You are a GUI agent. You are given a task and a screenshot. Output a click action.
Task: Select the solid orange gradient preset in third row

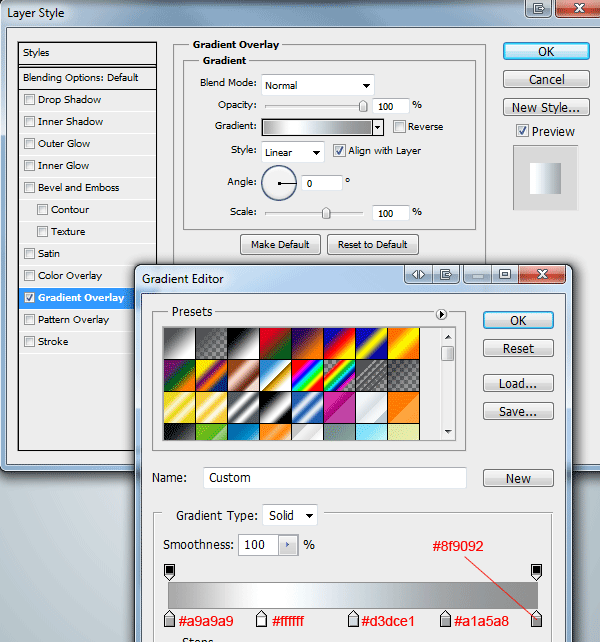point(404,407)
